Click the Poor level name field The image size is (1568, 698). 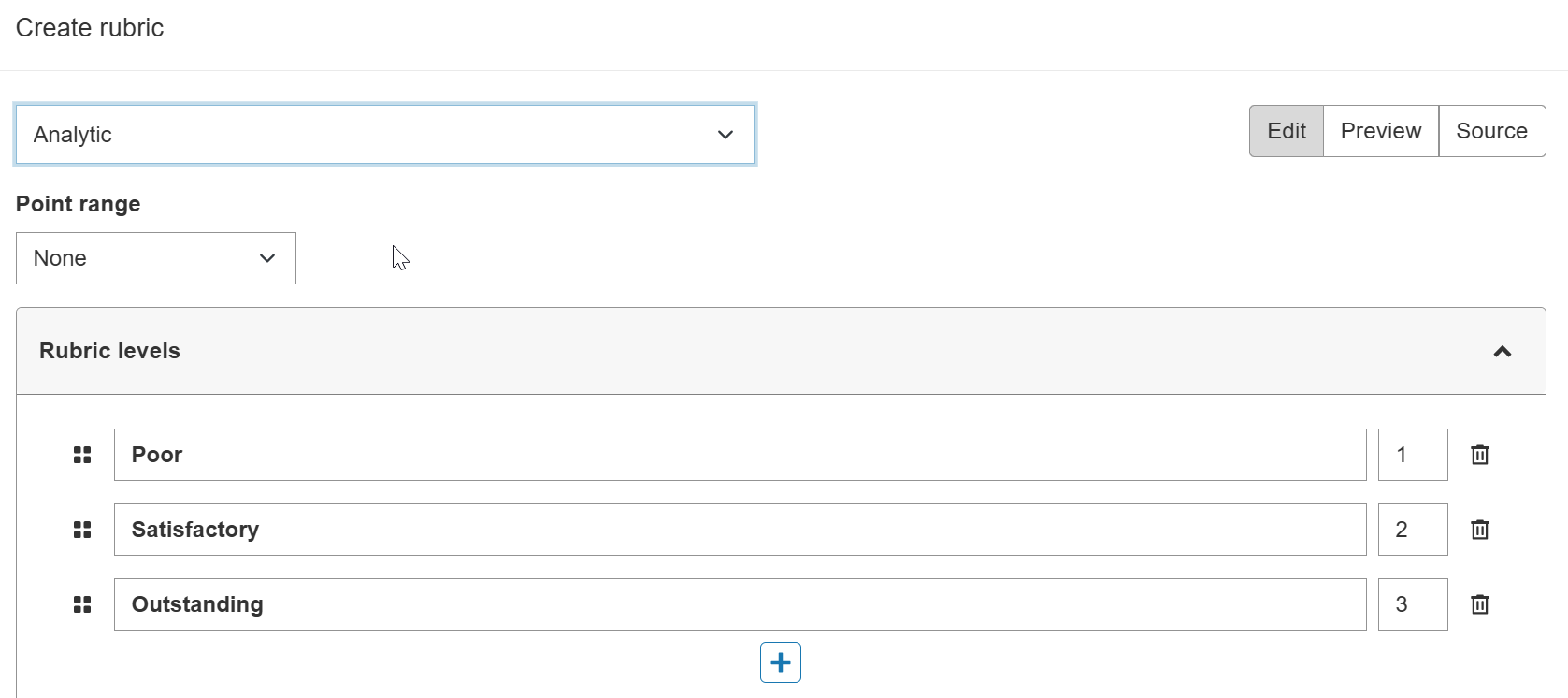point(739,455)
